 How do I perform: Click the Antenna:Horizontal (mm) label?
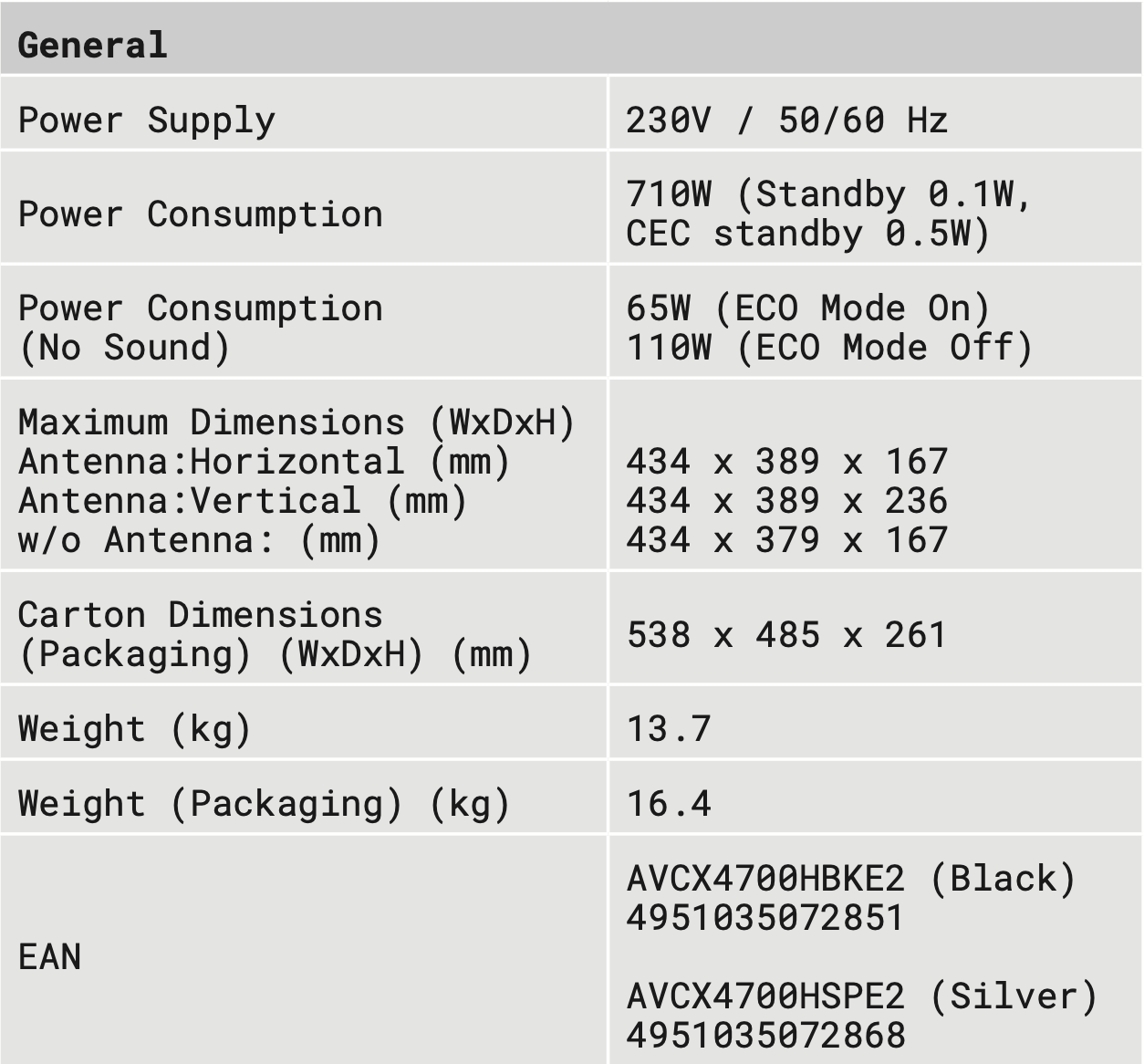point(264,462)
